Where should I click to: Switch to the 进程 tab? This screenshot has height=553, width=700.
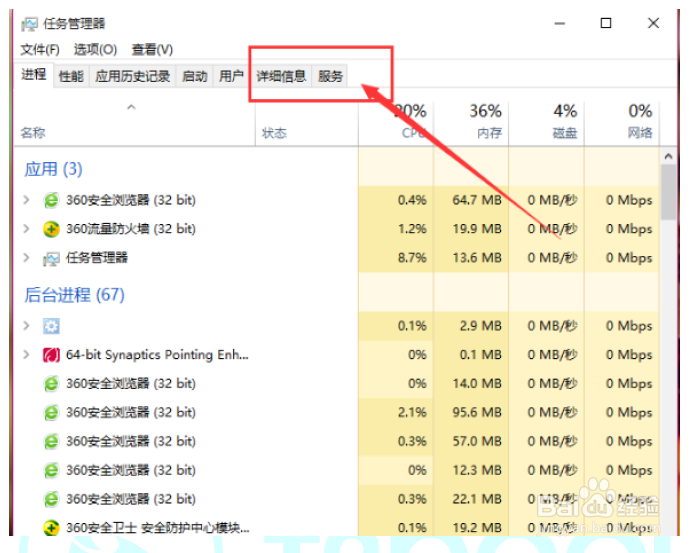(x=33, y=75)
